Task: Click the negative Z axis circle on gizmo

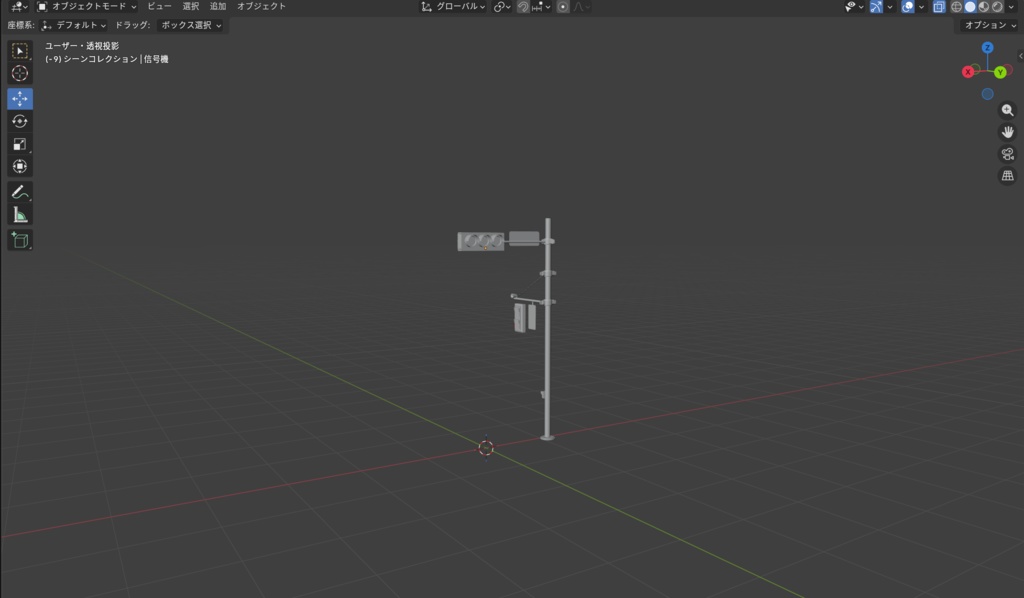Action: coord(987,94)
